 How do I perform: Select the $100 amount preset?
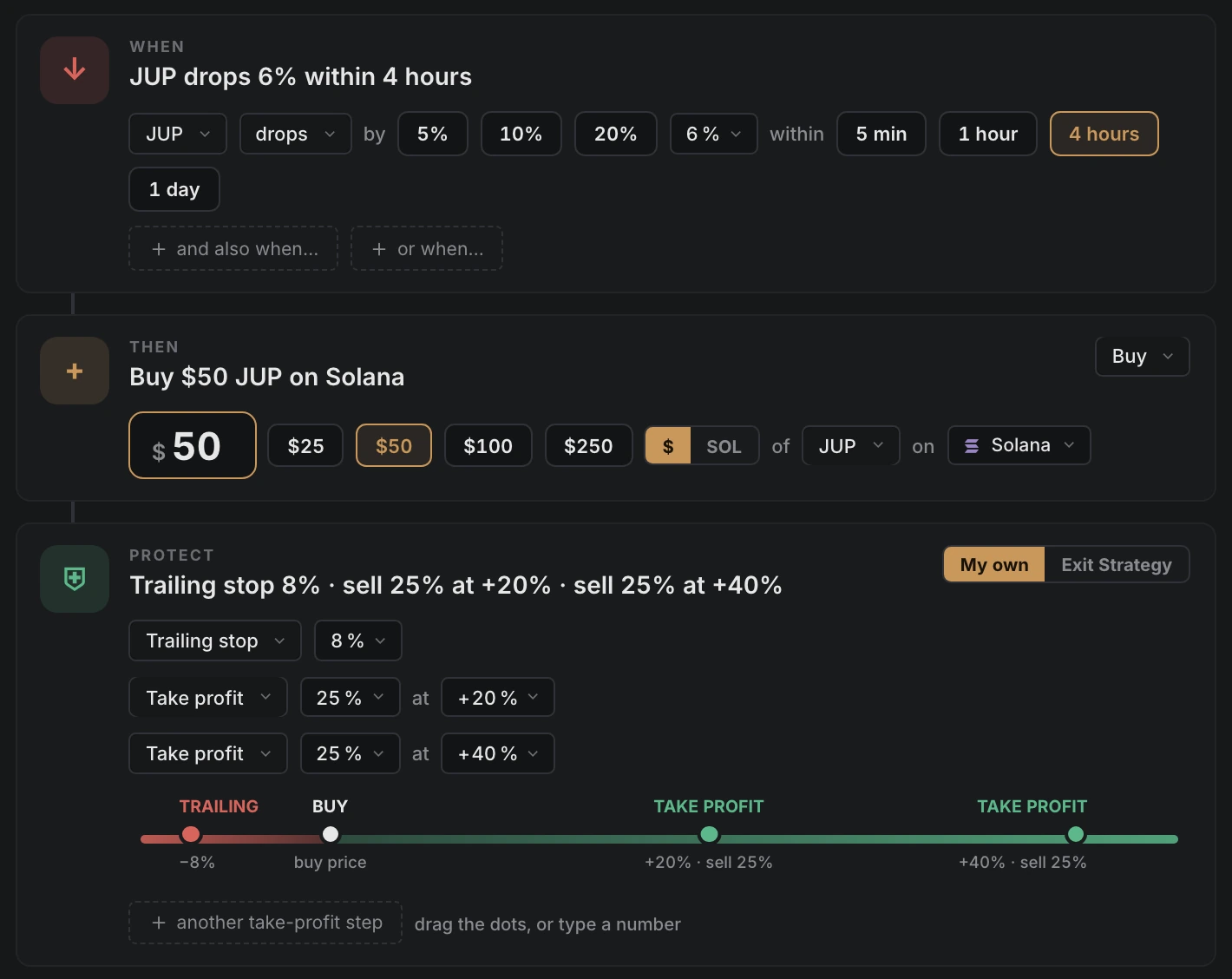click(488, 445)
